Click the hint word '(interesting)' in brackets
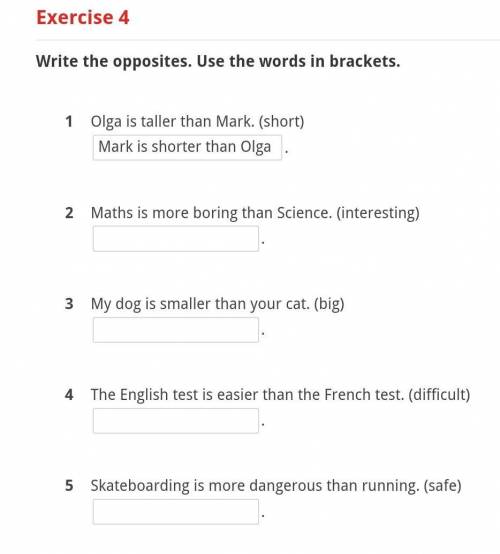Image resolution: width=500 pixels, height=554 pixels. coord(378,213)
